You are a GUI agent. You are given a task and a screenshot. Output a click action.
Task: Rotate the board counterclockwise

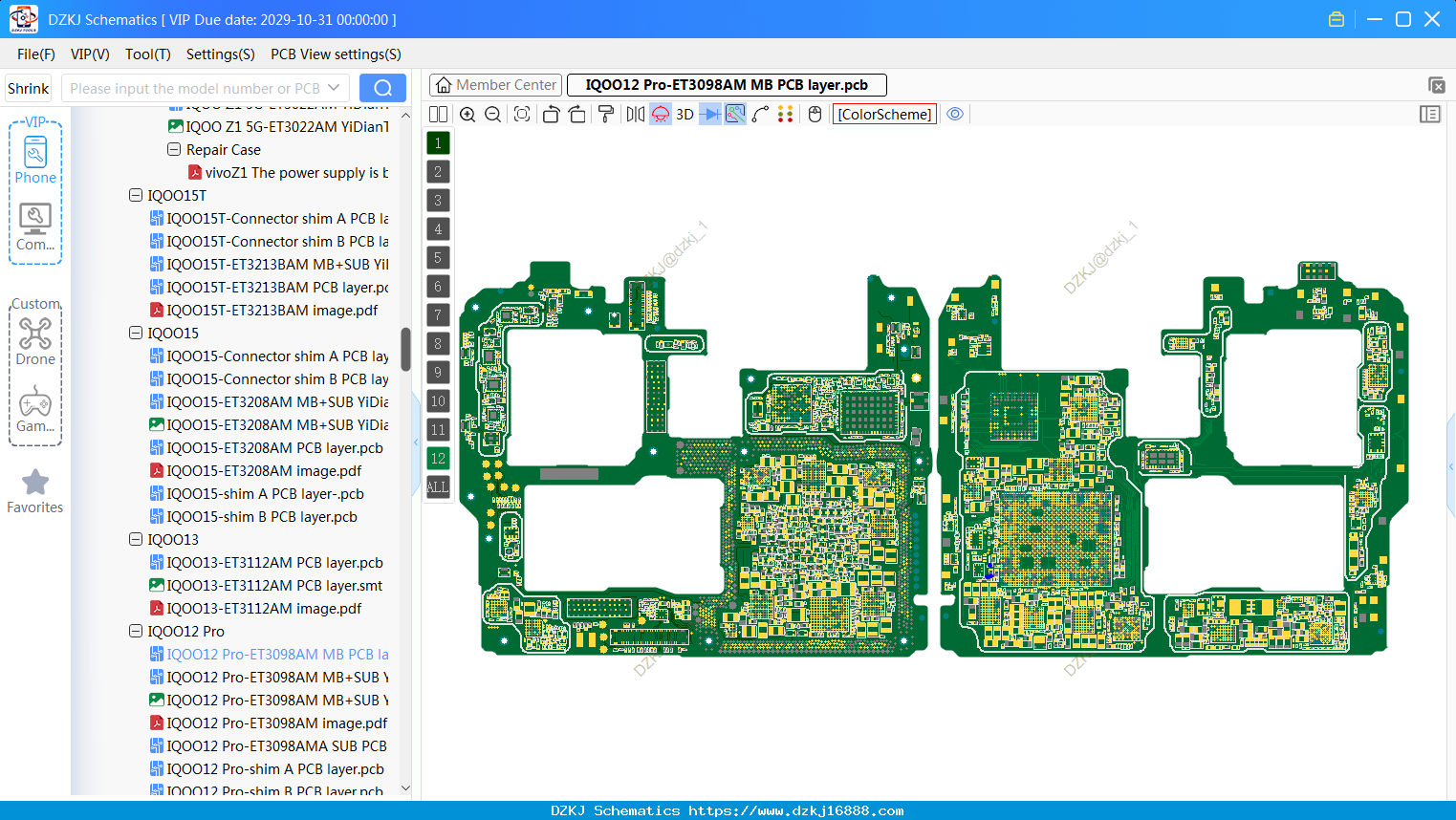click(x=551, y=114)
